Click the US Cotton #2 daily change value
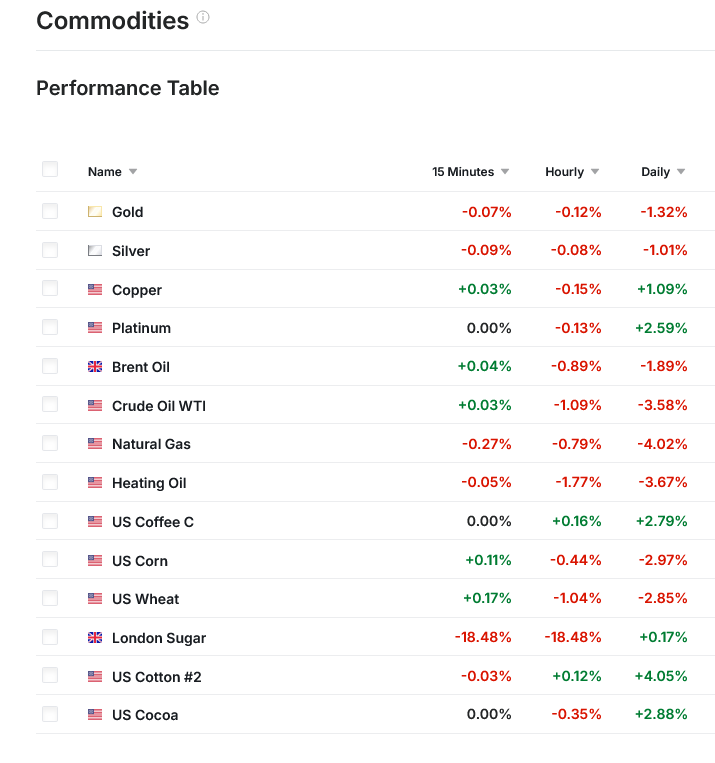 click(x=661, y=677)
